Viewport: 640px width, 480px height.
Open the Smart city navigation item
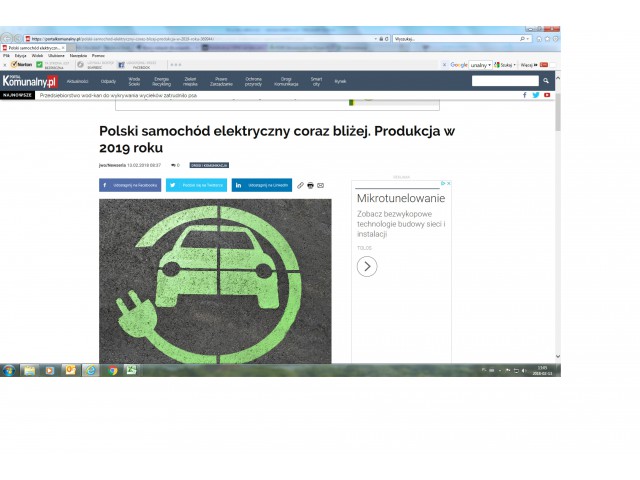point(316,81)
